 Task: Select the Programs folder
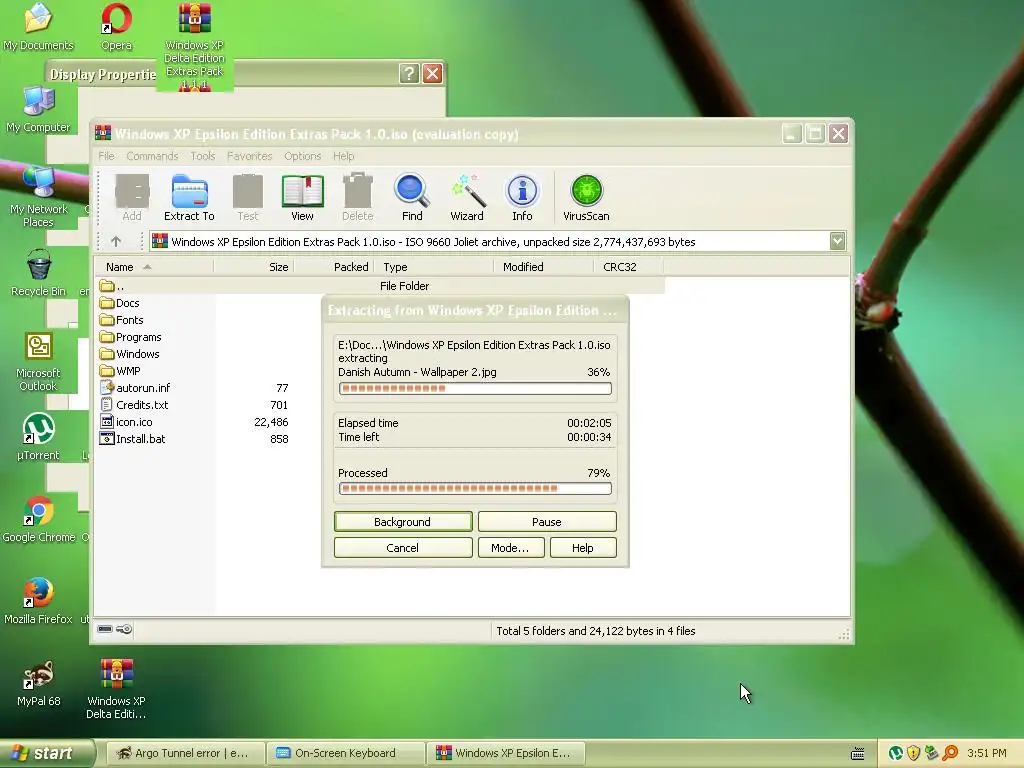coord(131,337)
